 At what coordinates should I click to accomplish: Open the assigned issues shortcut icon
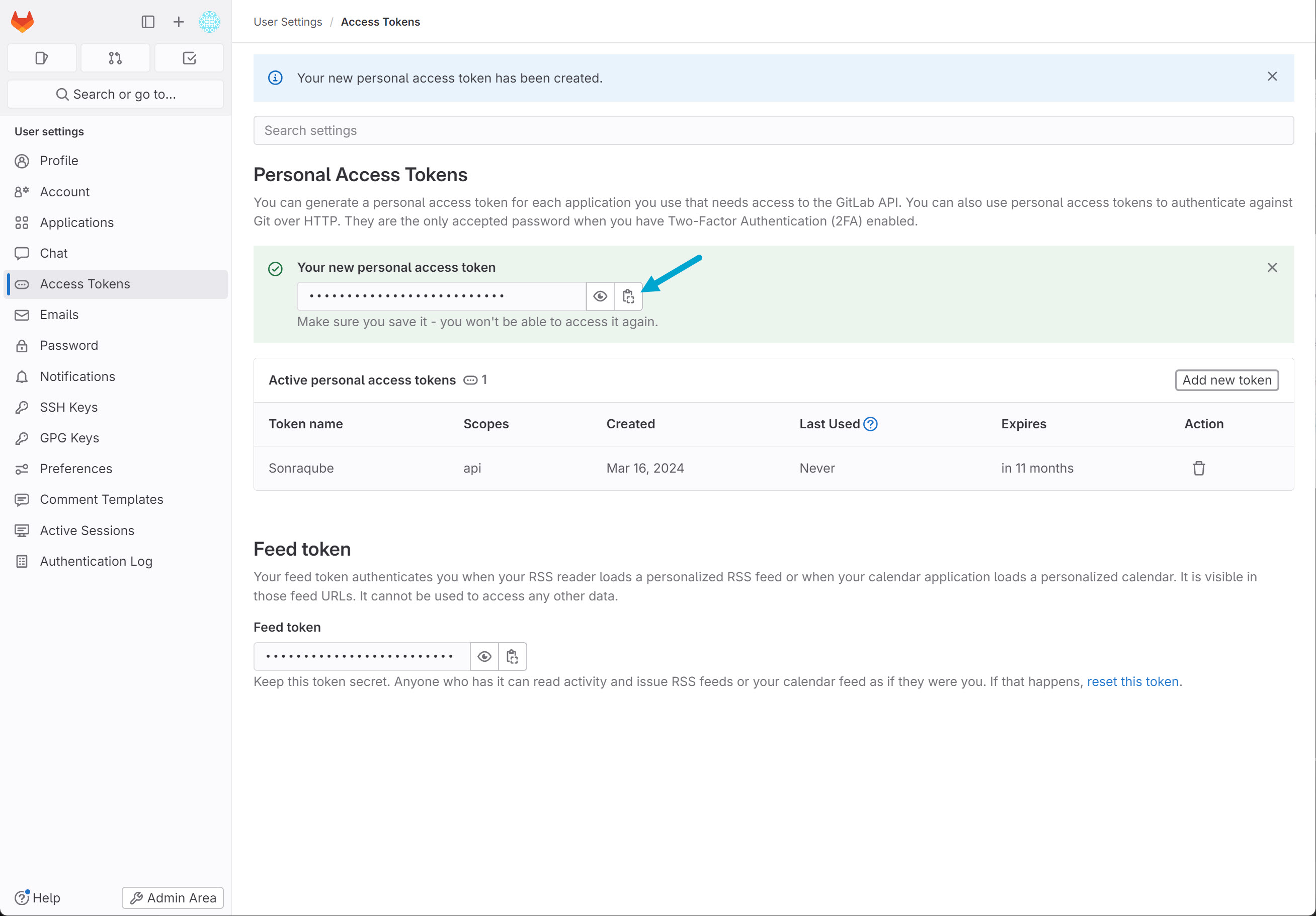[42, 58]
